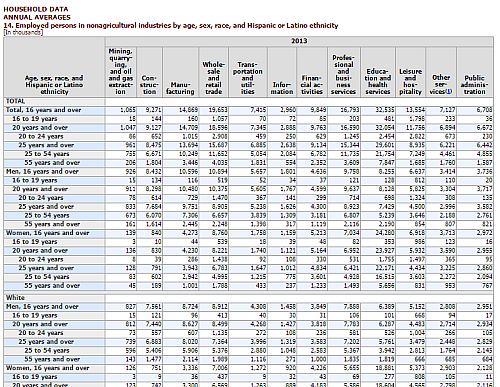
Task: Open footnote 1 link in Other services header
Action: [x=448, y=92]
